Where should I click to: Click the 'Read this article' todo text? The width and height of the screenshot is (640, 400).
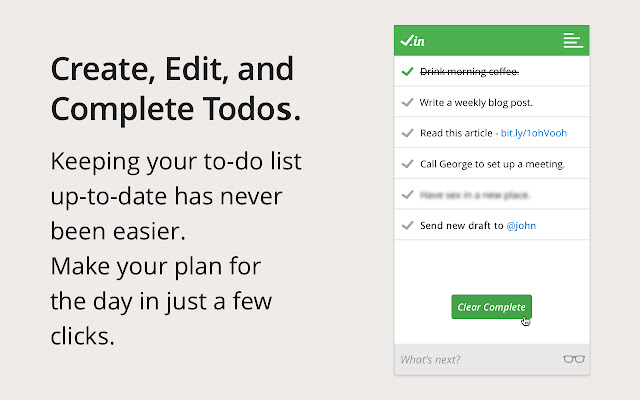click(457, 133)
